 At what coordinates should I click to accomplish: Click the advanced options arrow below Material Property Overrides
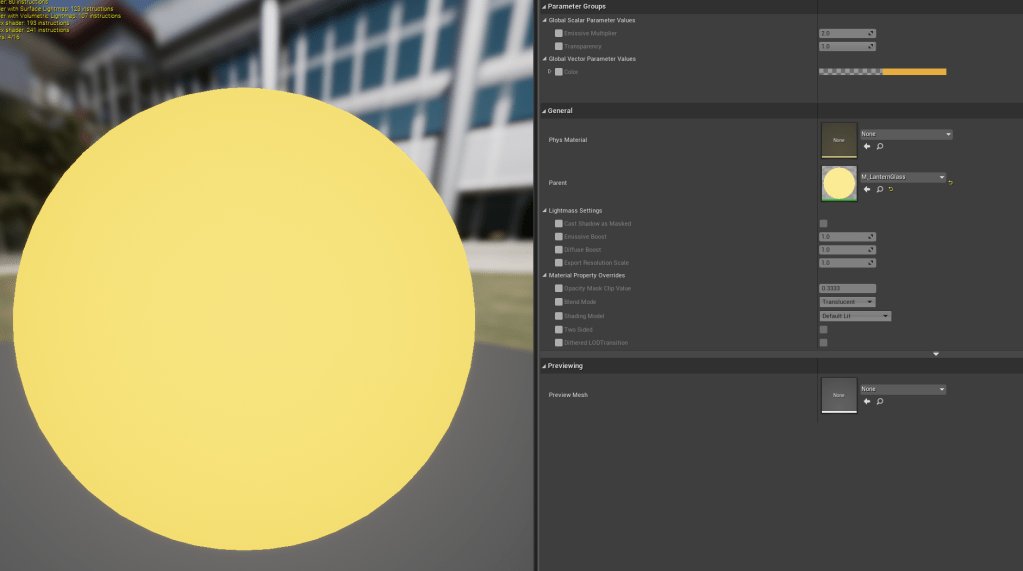tap(936, 353)
